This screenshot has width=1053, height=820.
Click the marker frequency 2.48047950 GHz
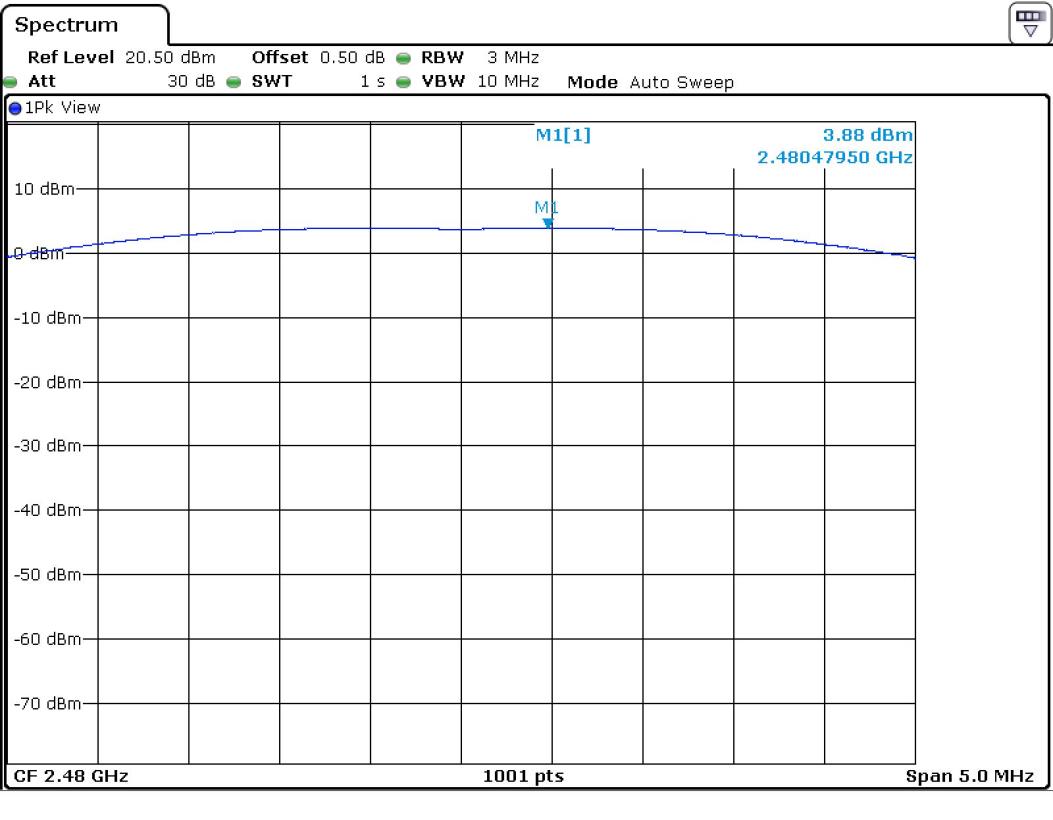tap(835, 157)
